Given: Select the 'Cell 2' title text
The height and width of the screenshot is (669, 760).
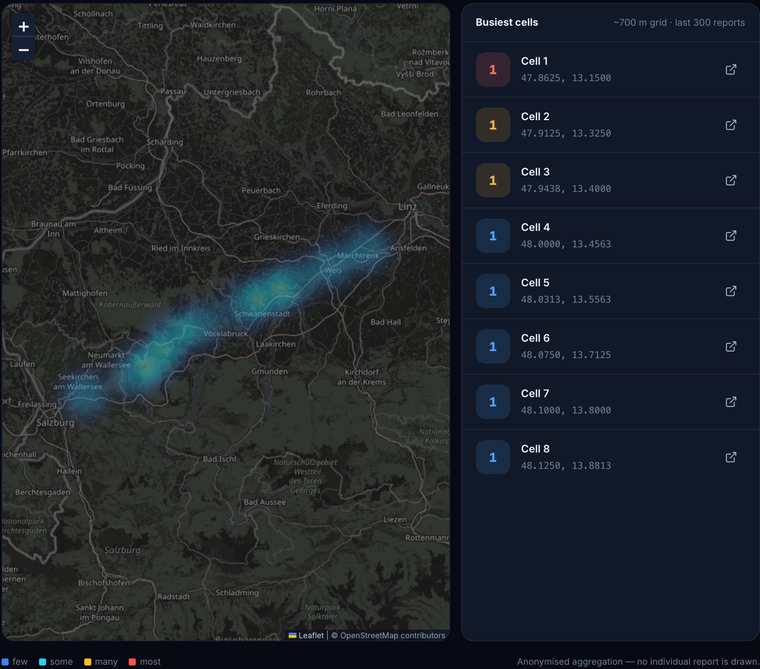Looking at the screenshot, I should pos(535,116).
